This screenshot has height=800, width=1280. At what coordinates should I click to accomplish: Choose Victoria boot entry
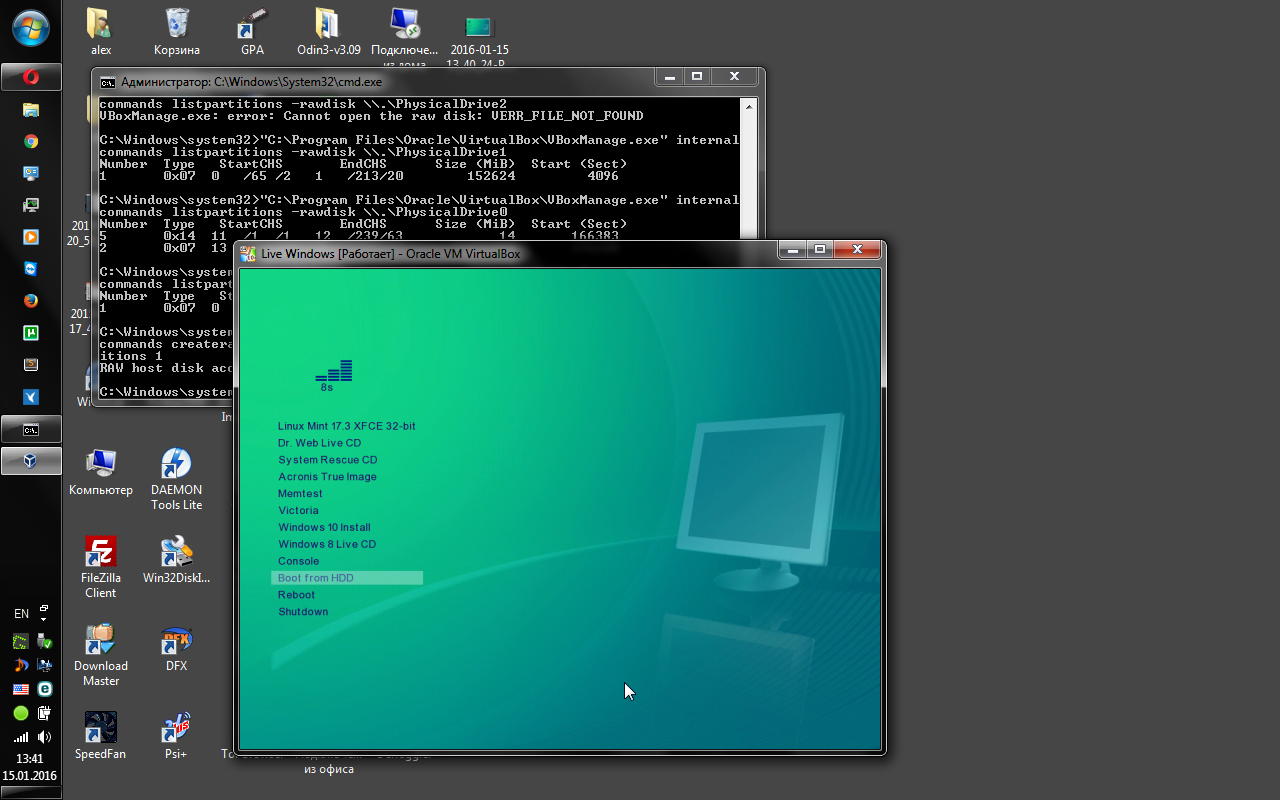tap(298, 510)
